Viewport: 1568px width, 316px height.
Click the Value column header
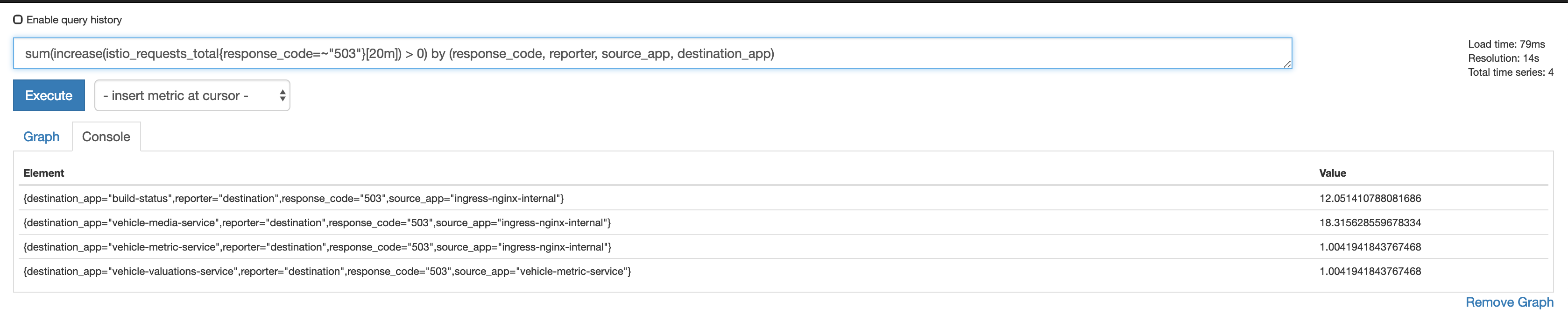[1333, 173]
